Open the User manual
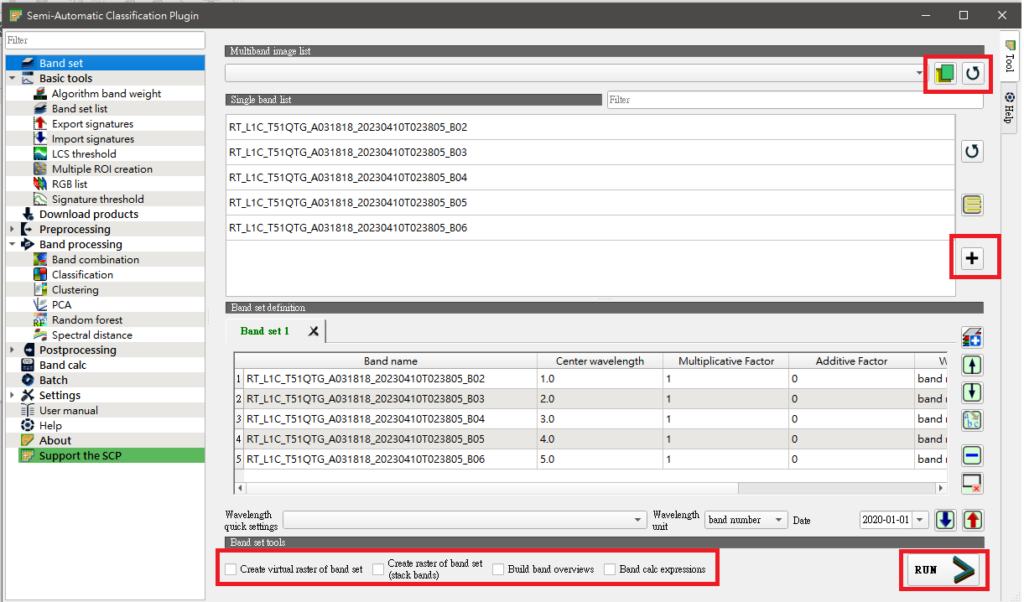1024x602 pixels. (x=69, y=410)
